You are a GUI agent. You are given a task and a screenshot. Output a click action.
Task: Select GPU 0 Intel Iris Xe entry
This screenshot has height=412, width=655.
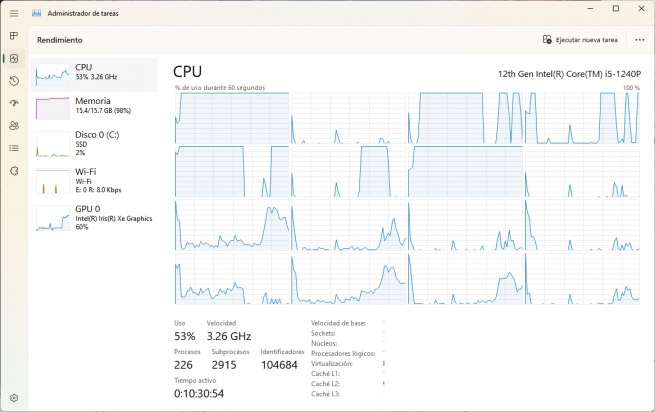pyautogui.click(x=95, y=219)
